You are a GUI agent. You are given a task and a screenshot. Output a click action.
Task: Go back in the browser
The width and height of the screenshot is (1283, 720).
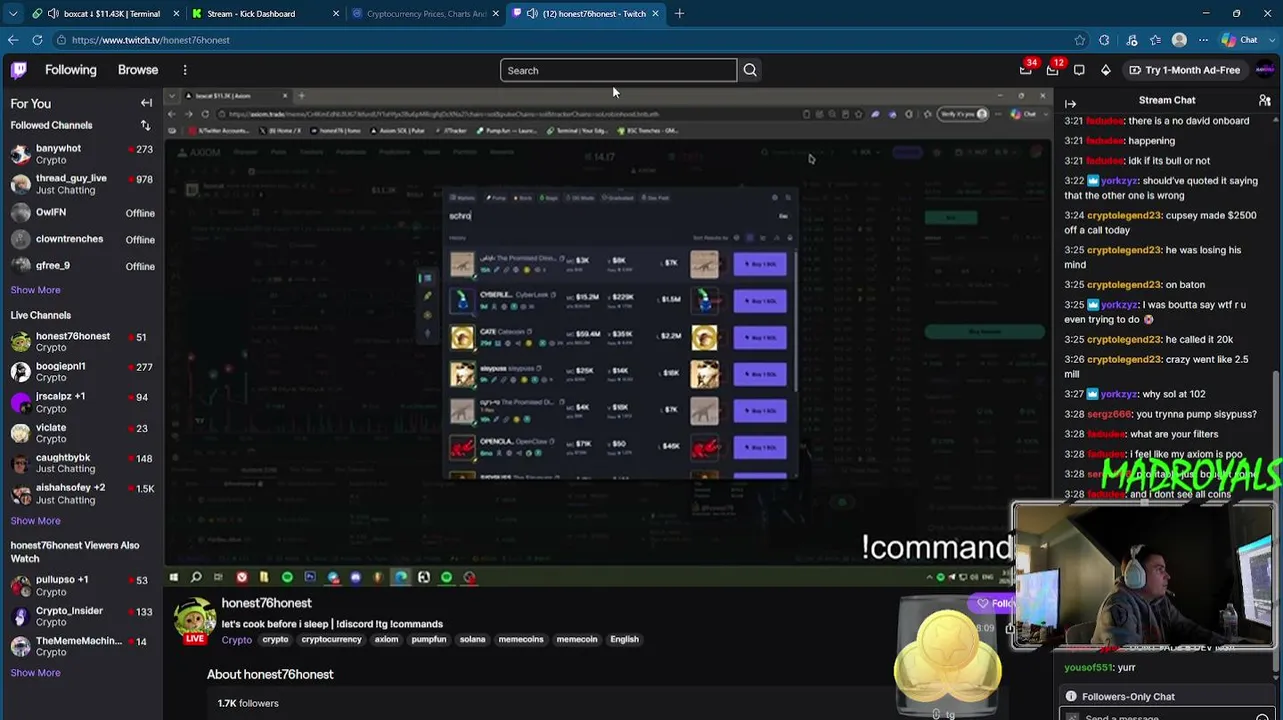(x=13, y=40)
